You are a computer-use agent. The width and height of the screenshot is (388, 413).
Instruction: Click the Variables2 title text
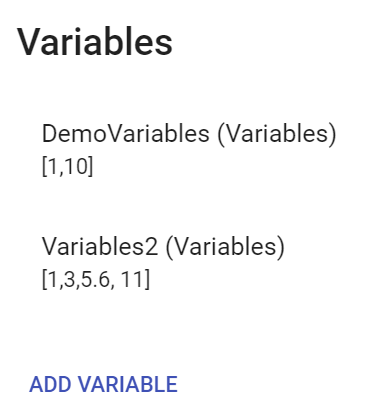[163, 247]
